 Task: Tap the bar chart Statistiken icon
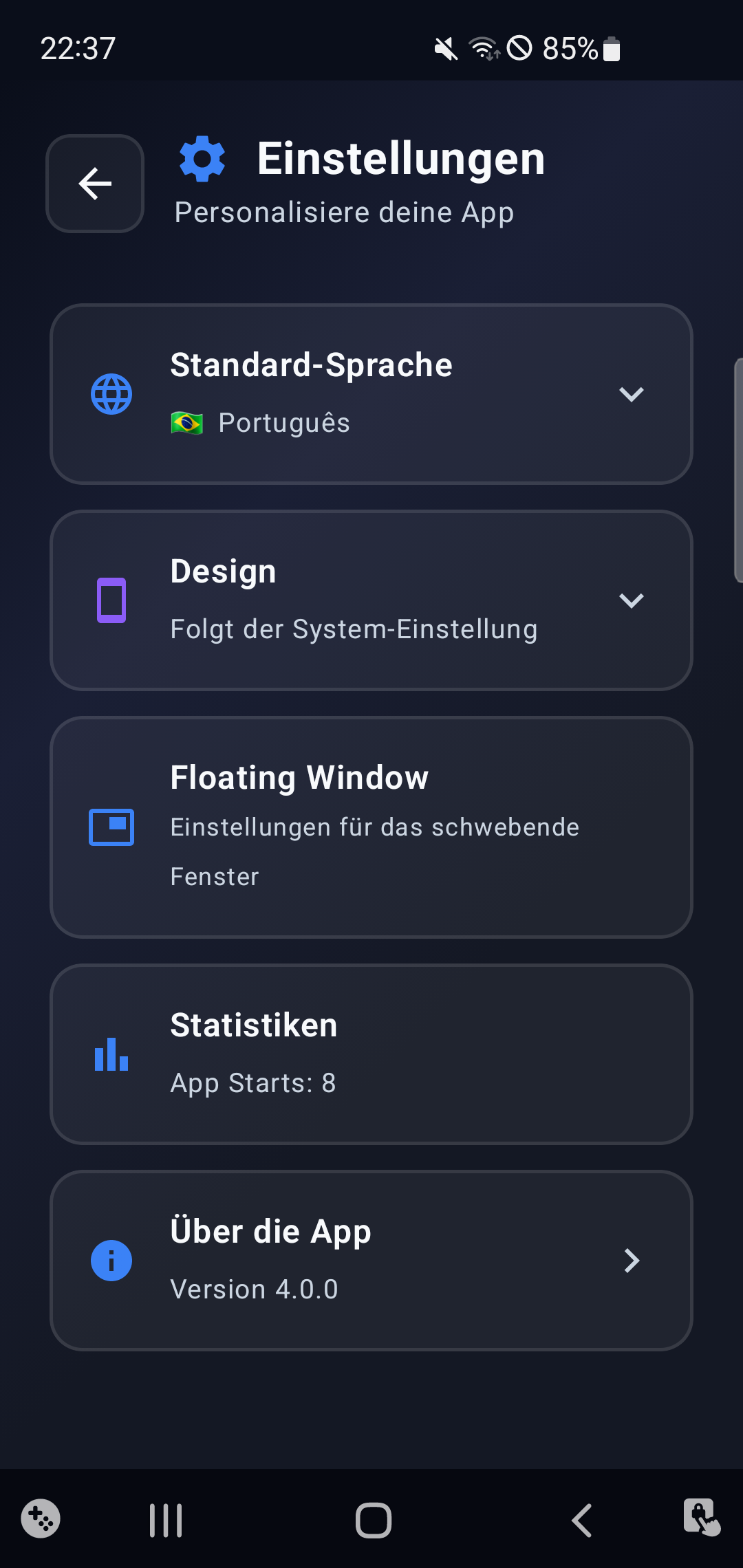coord(111,1054)
